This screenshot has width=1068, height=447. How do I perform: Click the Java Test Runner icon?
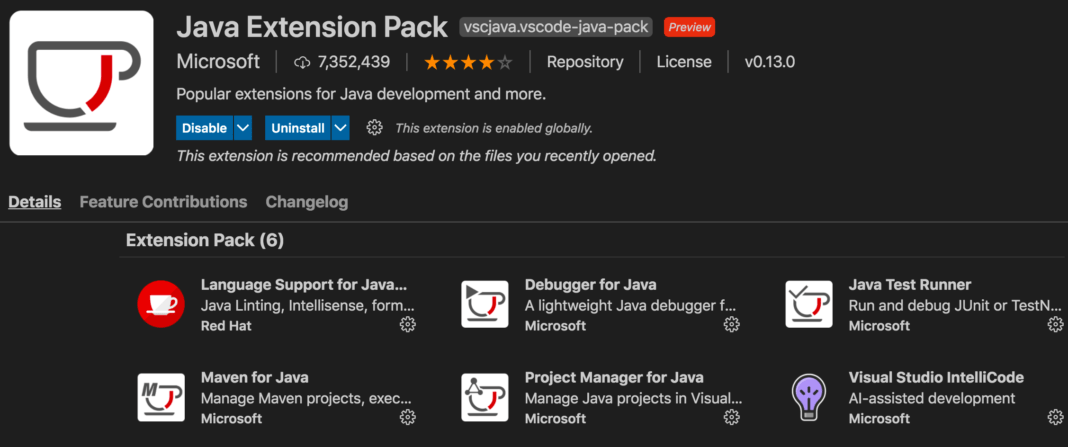point(808,304)
